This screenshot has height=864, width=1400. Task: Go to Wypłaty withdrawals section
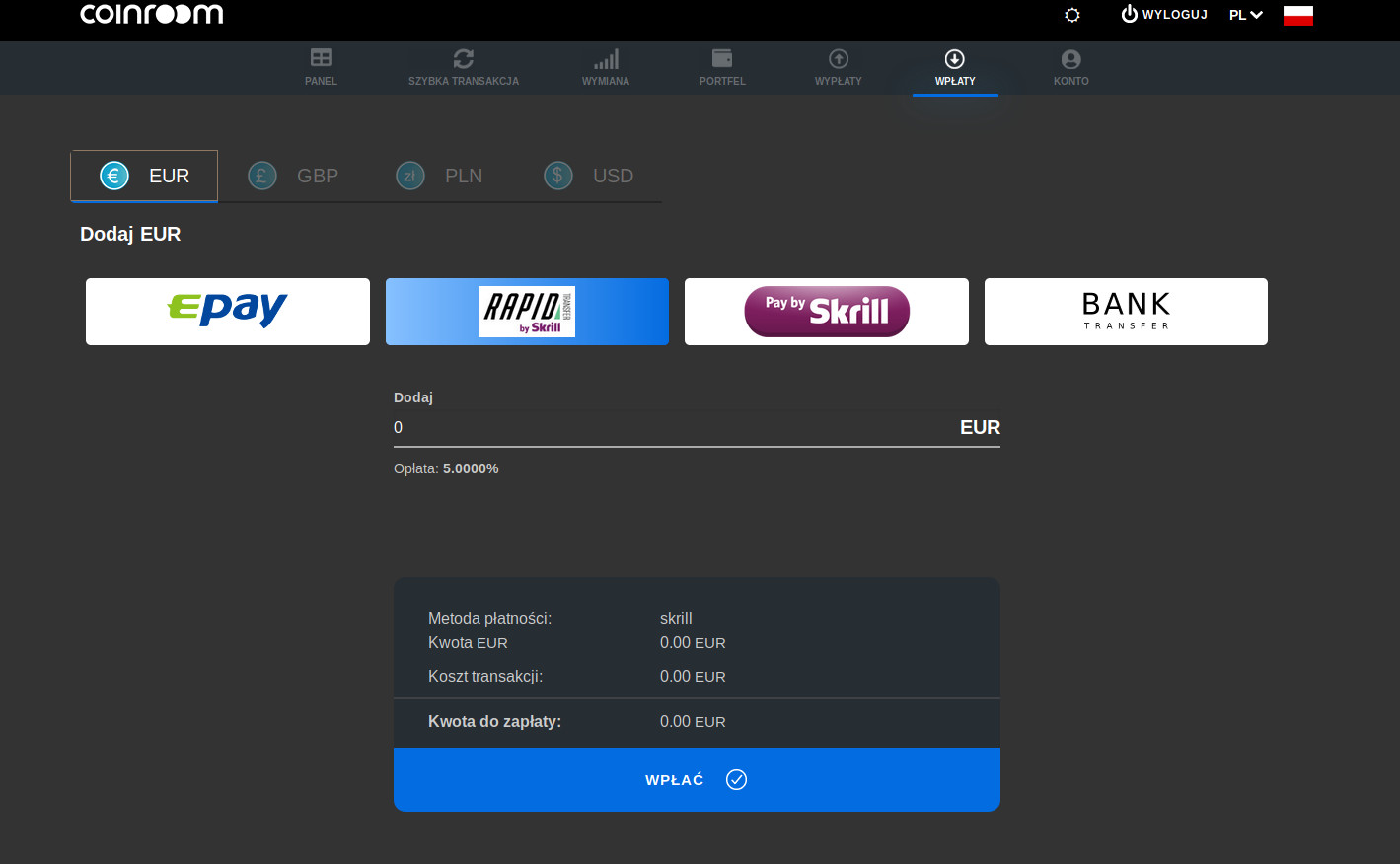[x=839, y=68]
